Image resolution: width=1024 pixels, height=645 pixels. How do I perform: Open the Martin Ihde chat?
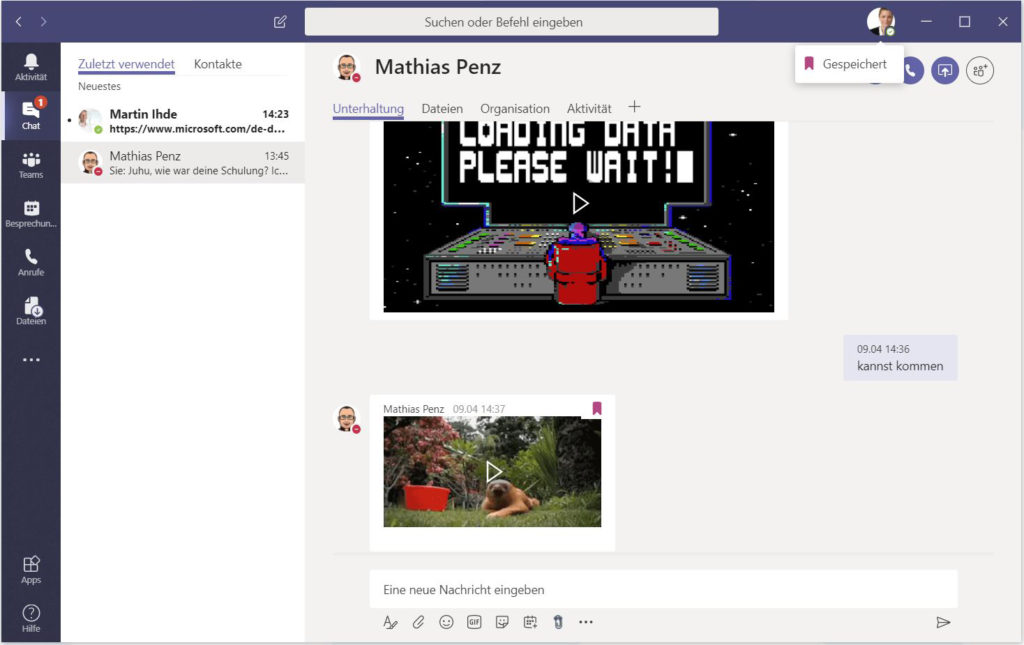coord(183,121)
